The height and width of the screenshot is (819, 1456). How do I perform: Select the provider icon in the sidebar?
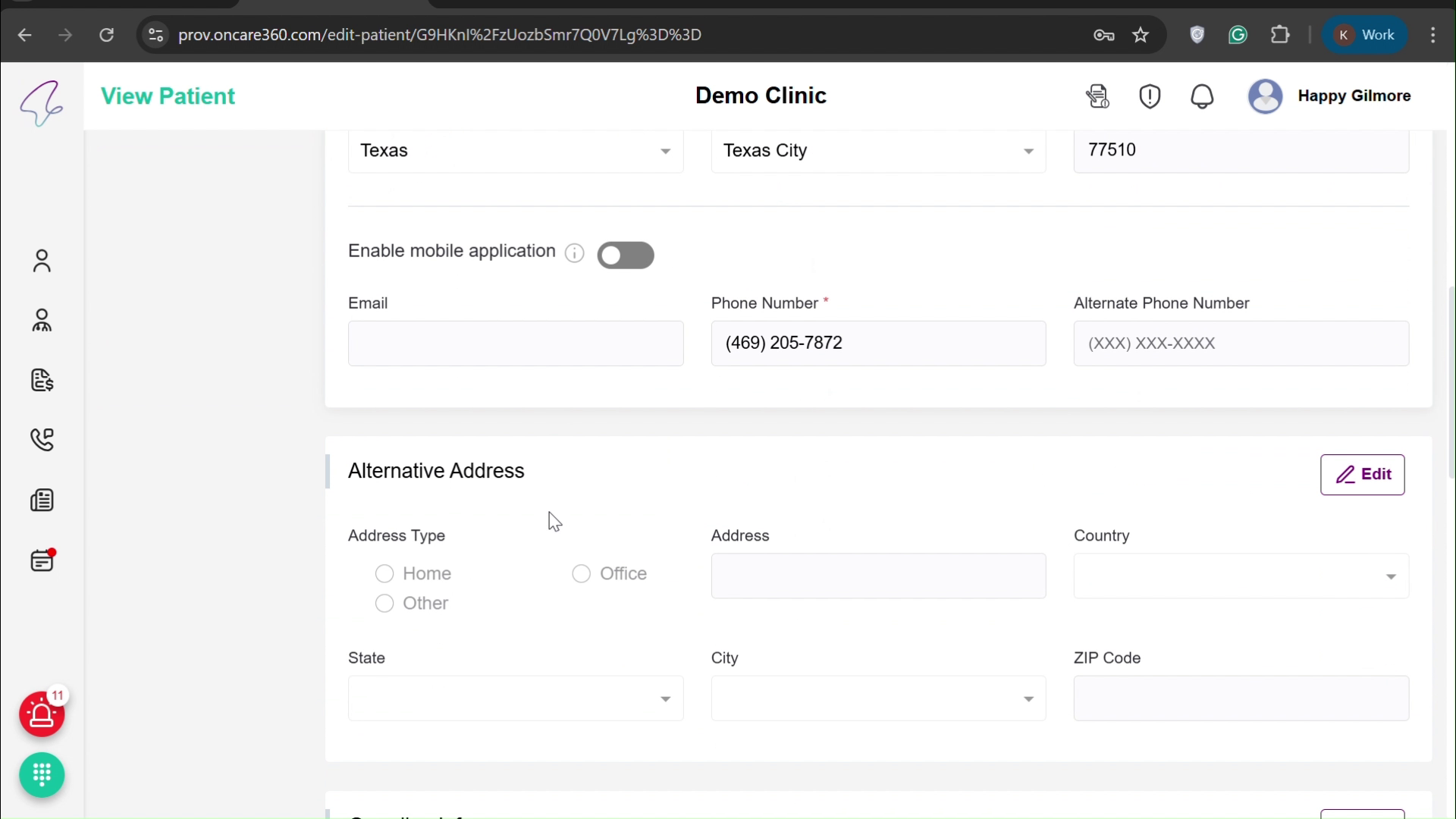tap(42, 320)
